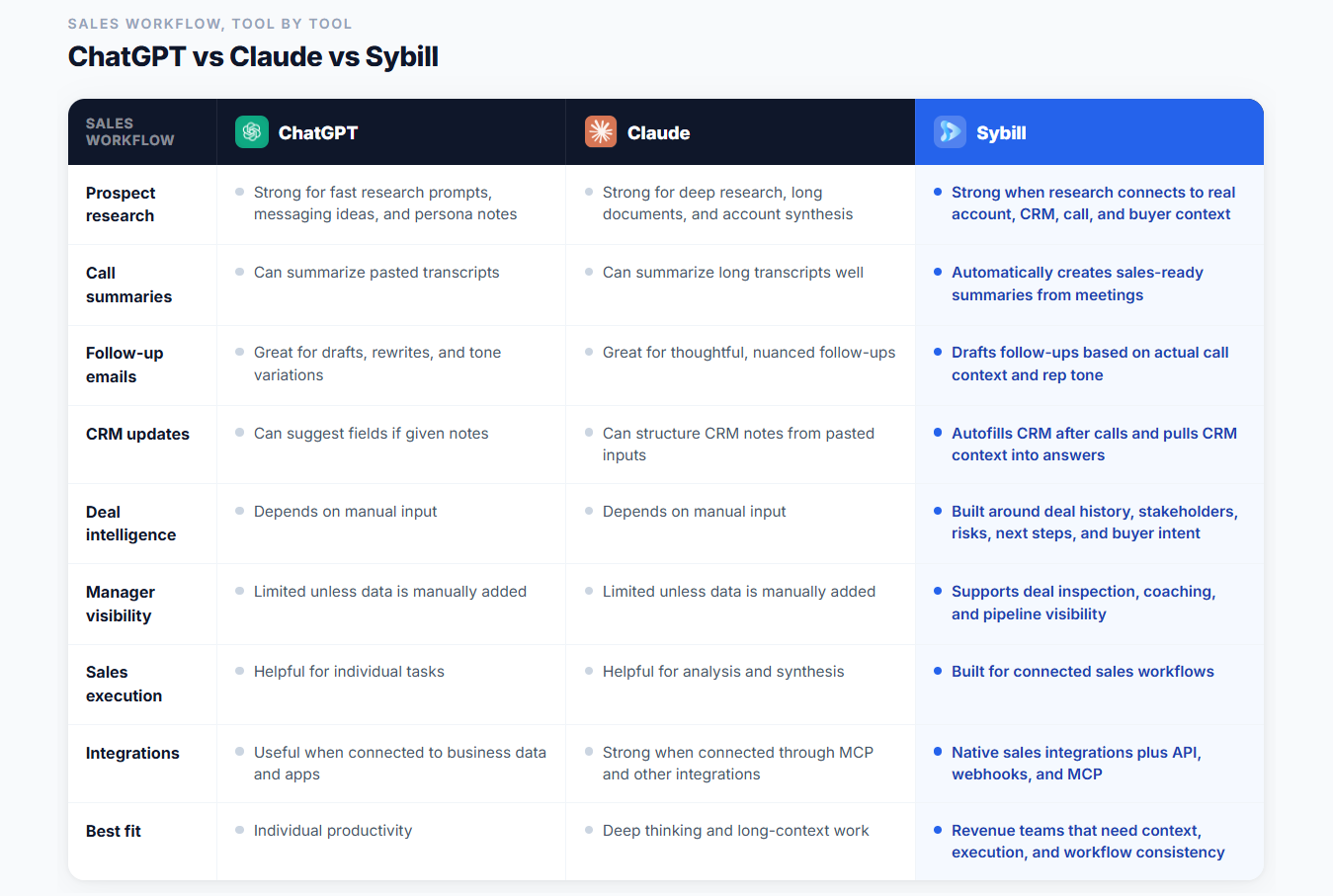
Task: Click the Sybill logo icon
Action: (x=950, y=131)
